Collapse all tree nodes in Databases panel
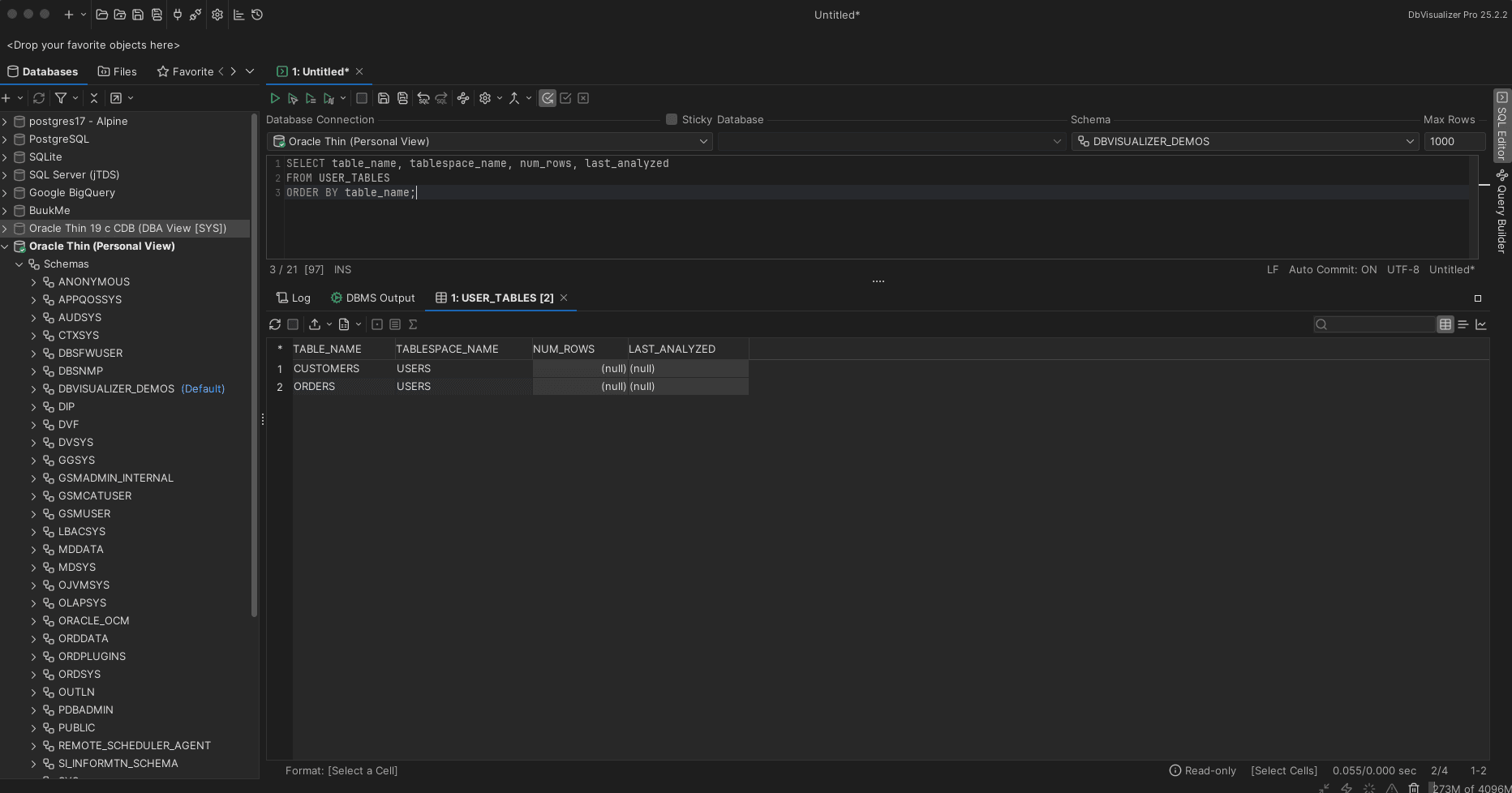1512x793 pixels. [94, 98]
